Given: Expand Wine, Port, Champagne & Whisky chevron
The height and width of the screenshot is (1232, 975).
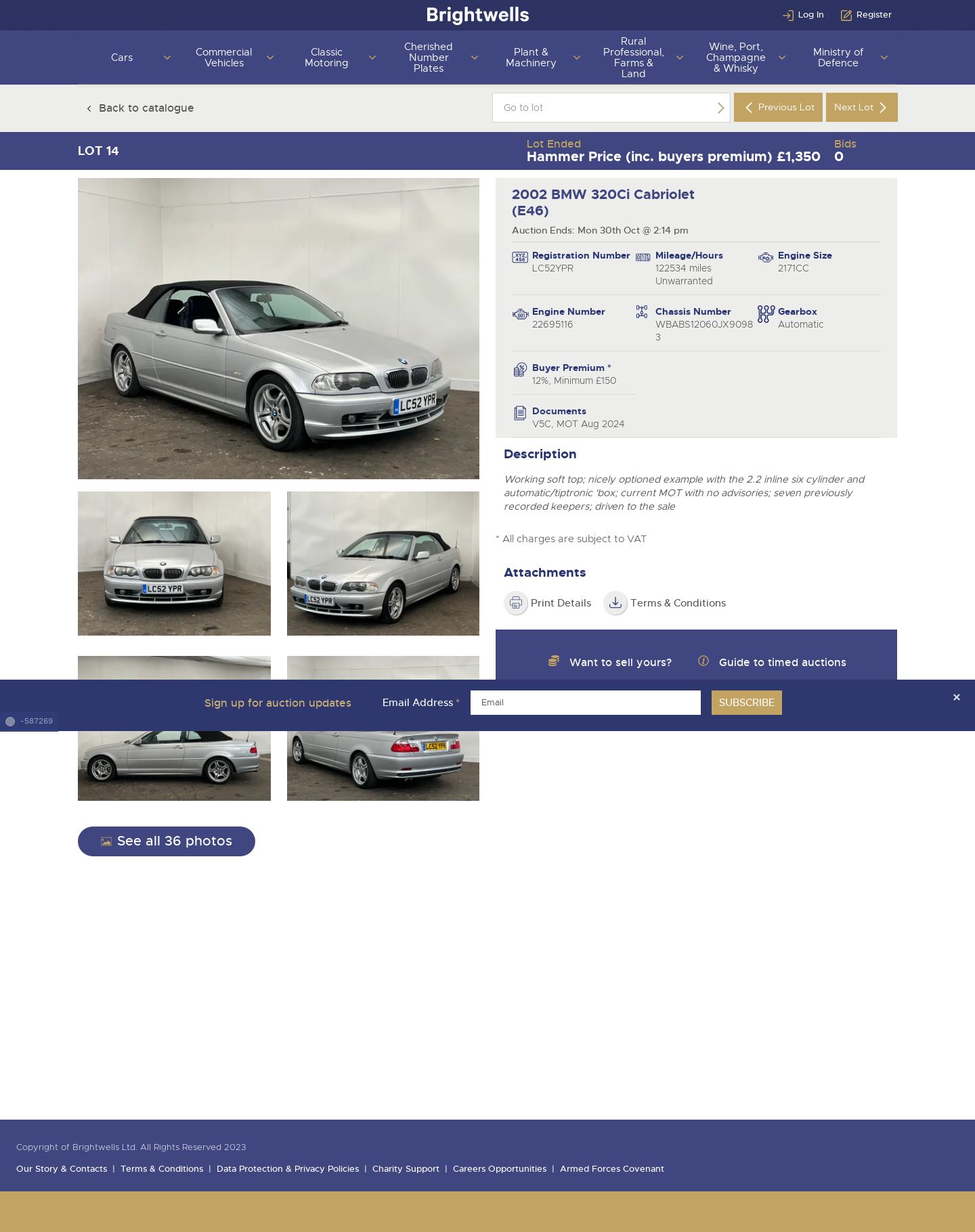Looking at the screenshot, I should (782, 58).
